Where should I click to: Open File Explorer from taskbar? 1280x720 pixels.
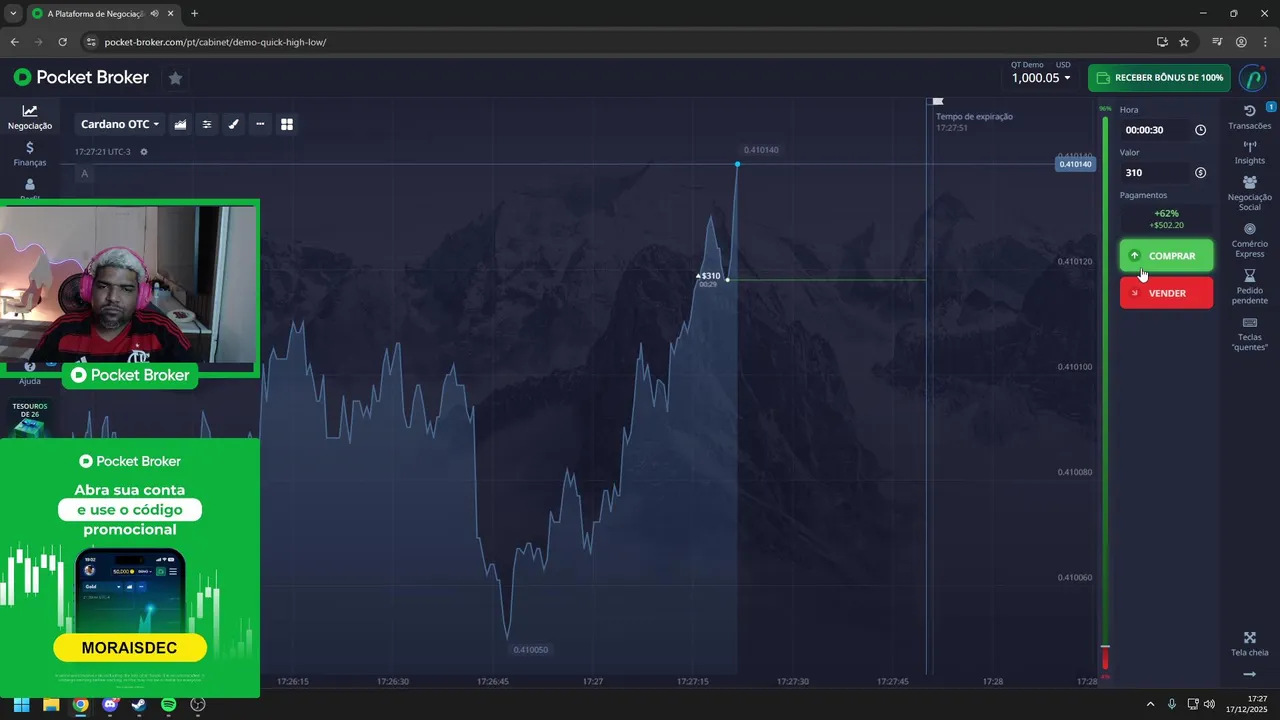pos(51,705)
